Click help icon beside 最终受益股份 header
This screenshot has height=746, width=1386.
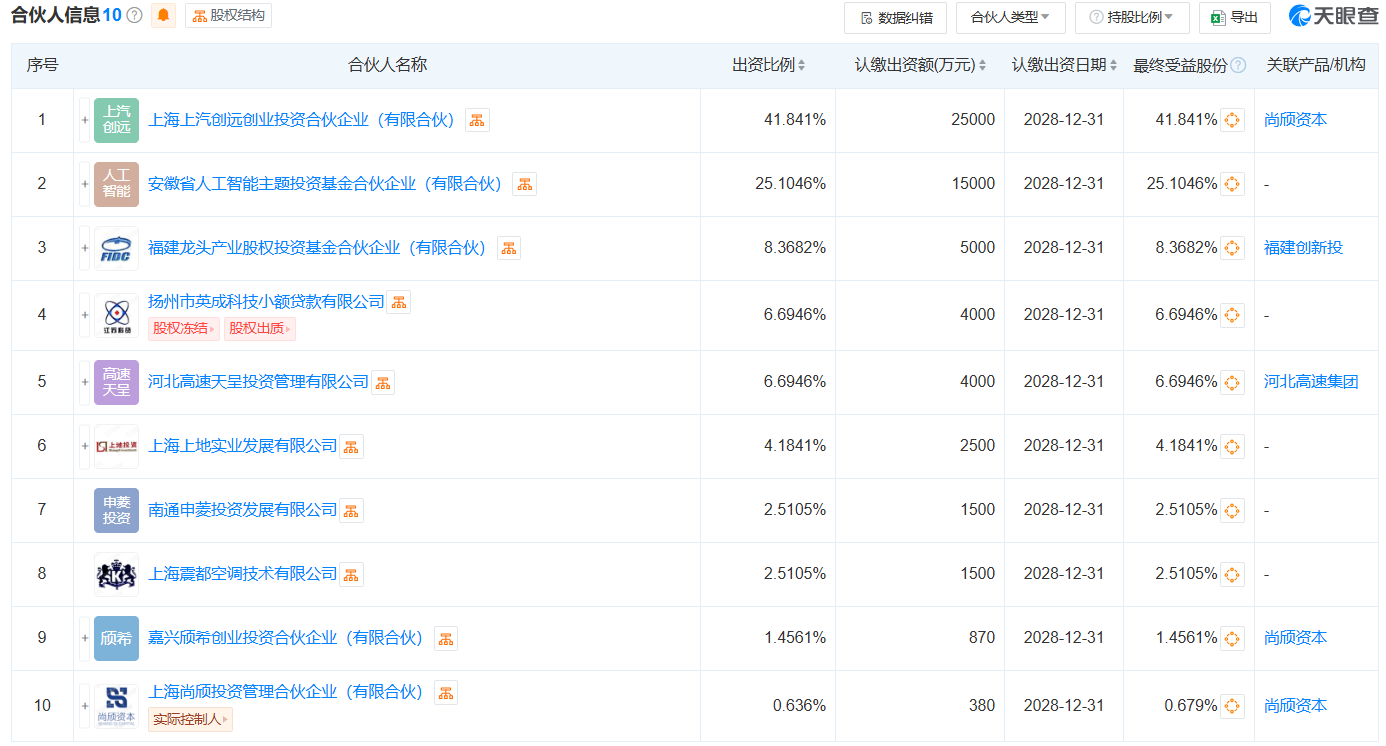click(x=1238, y=65)
